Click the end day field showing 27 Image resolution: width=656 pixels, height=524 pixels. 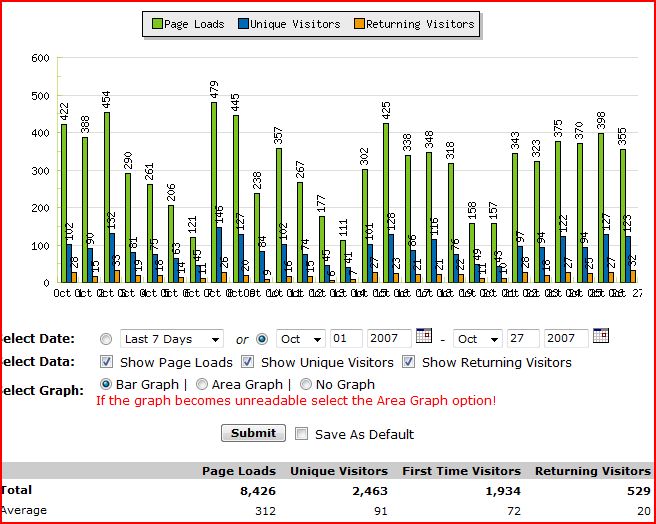point(523,339)
